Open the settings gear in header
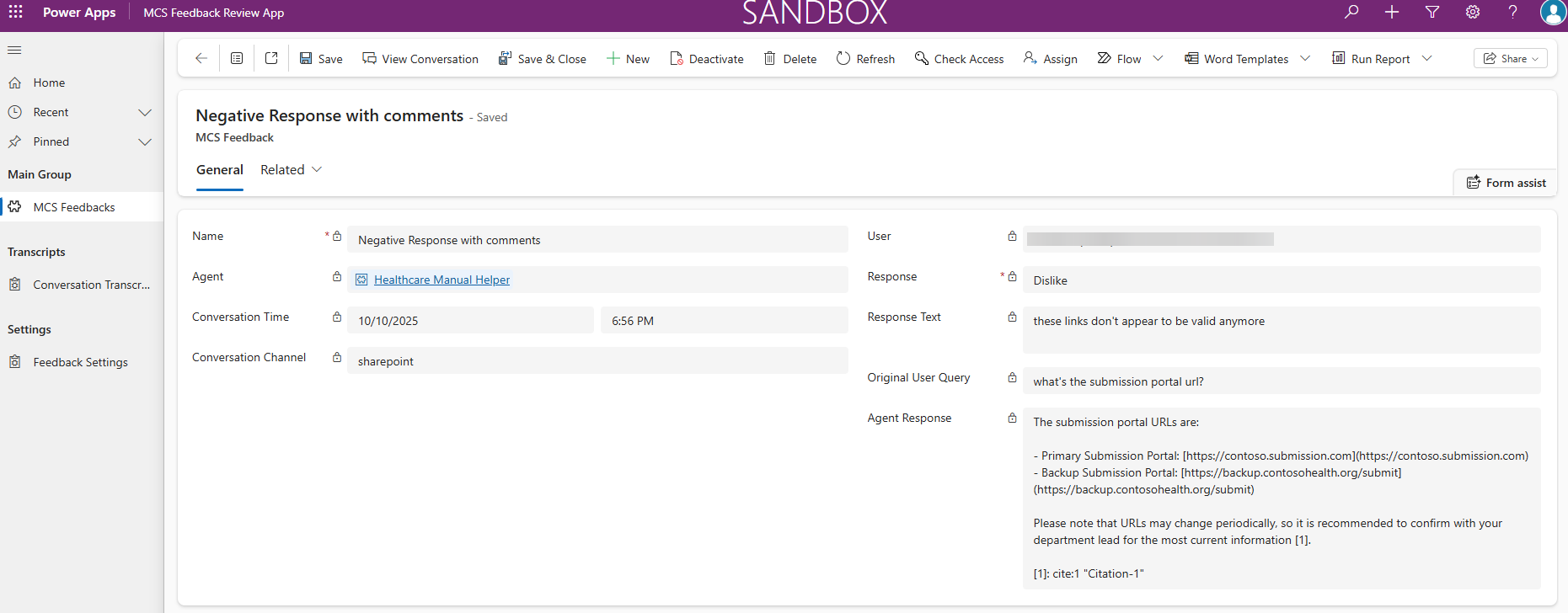The image size is (1568, 613). 1472,12
